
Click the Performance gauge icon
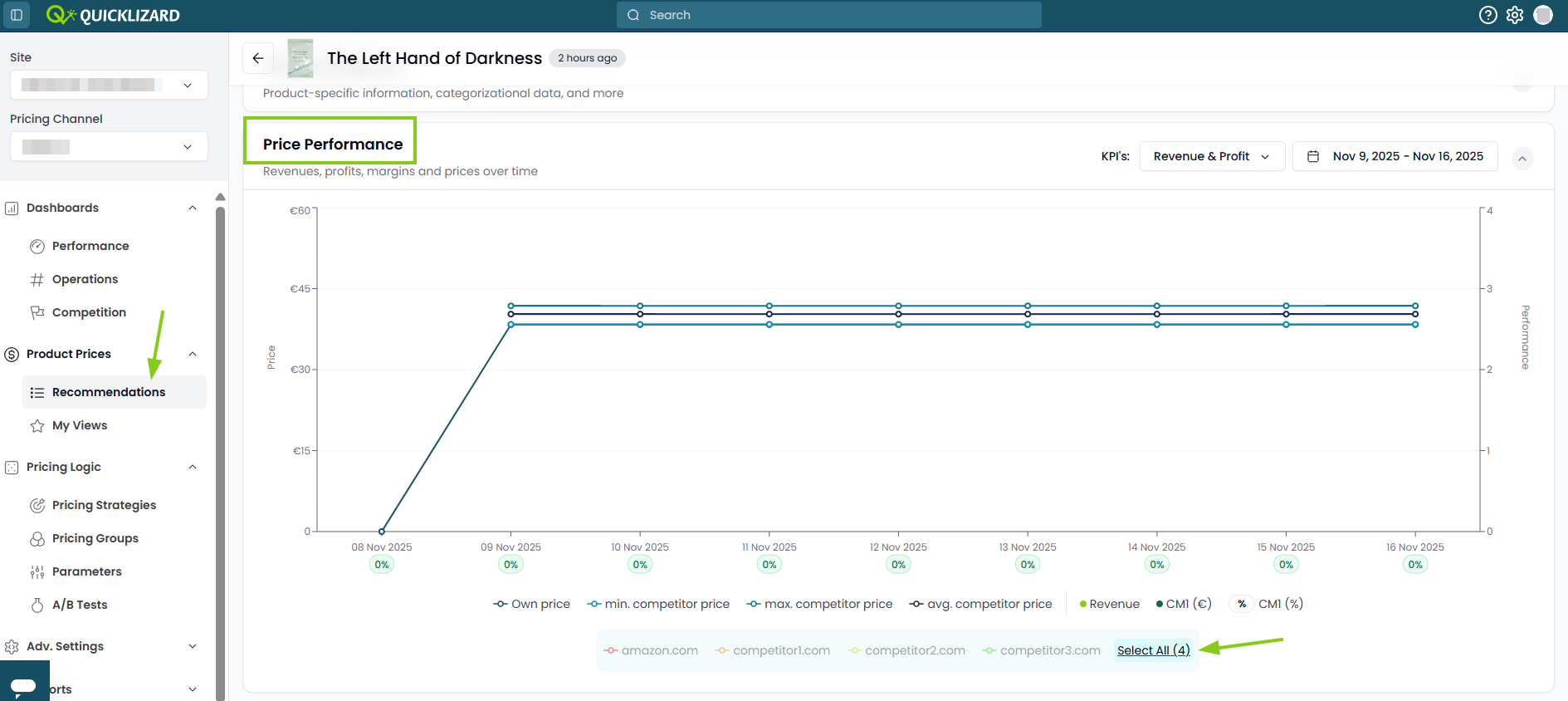37,246
